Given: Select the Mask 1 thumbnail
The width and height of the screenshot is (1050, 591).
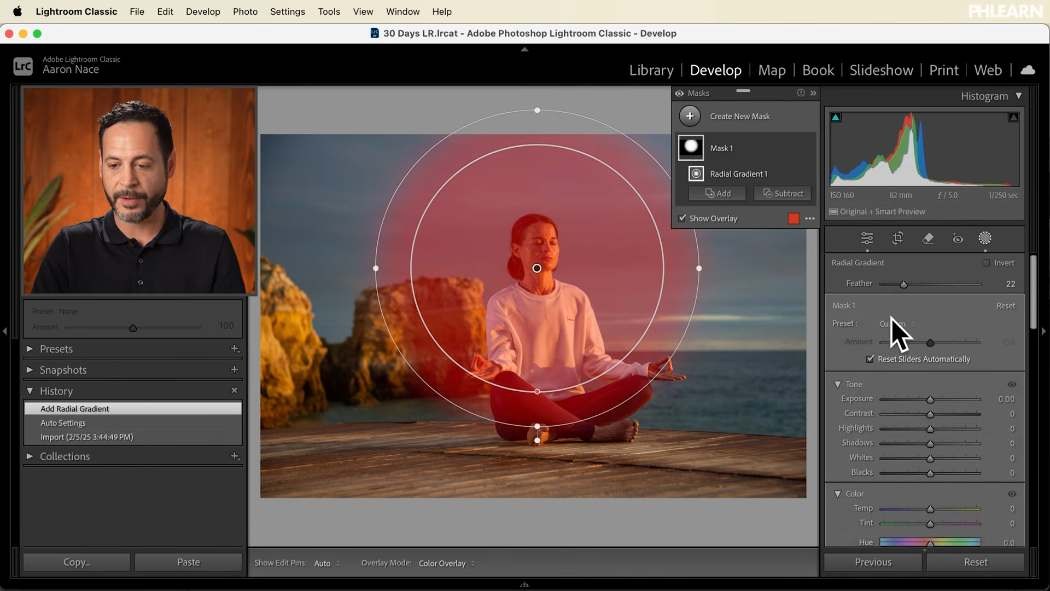Looking at the screenshot, I should point(691,147).
